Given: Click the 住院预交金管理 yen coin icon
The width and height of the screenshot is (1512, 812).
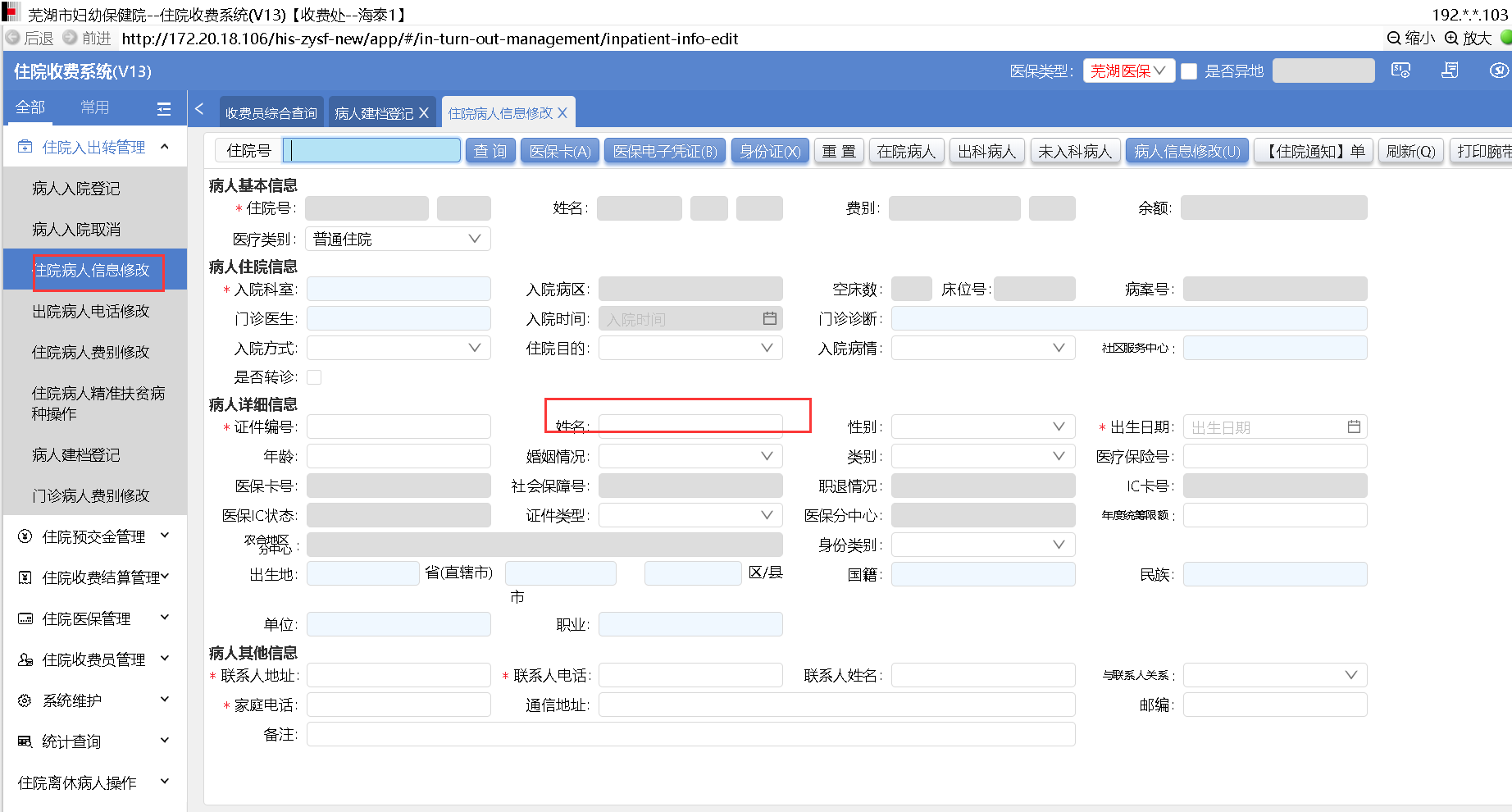Looking at the screenshot, I should (25, 536).
